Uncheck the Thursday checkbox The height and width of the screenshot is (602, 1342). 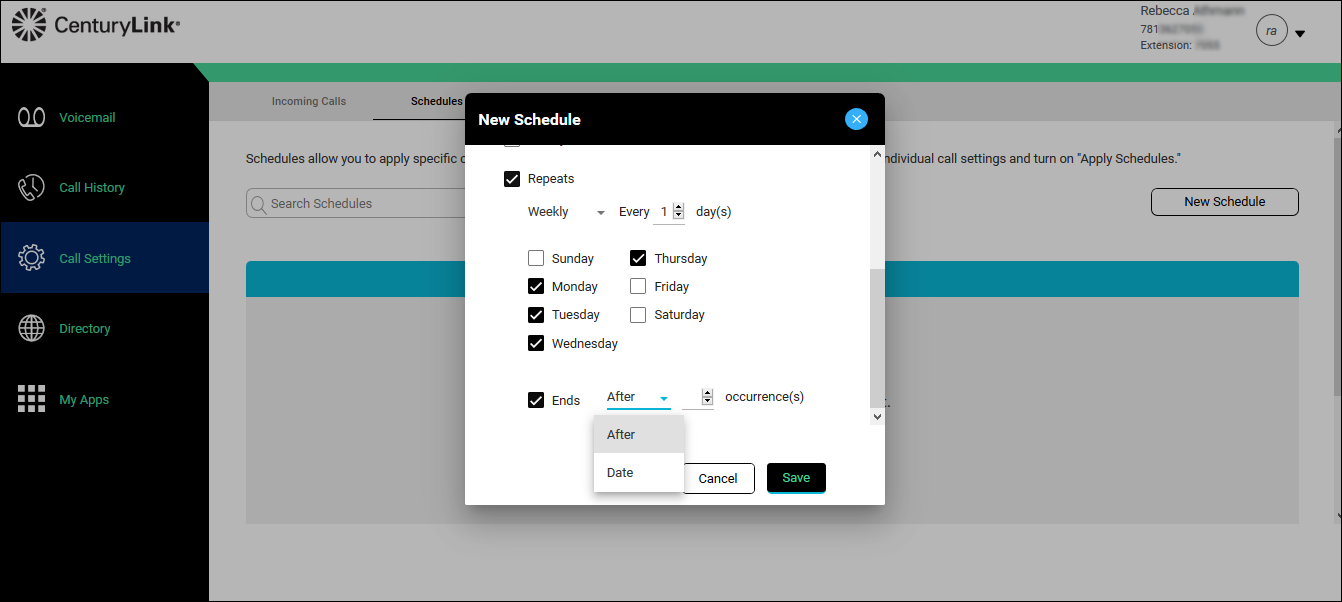(638, 258)
